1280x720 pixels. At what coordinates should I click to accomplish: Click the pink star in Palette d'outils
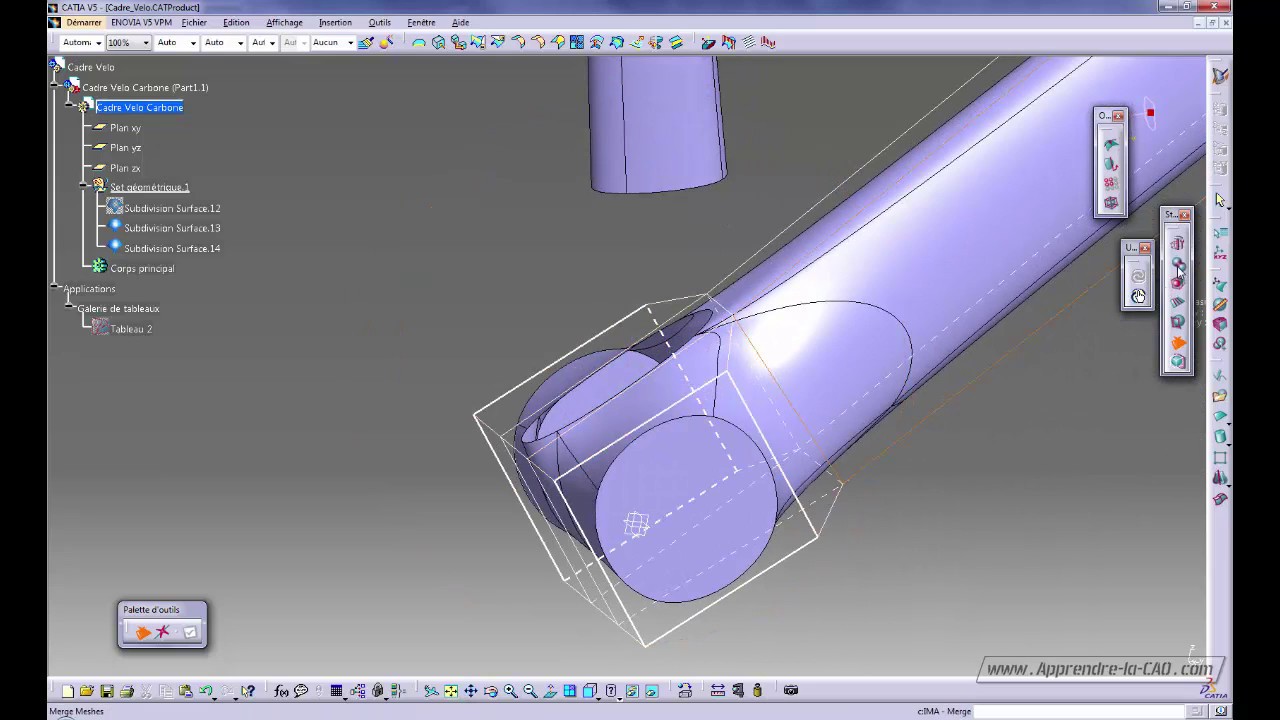coord(163,632)
